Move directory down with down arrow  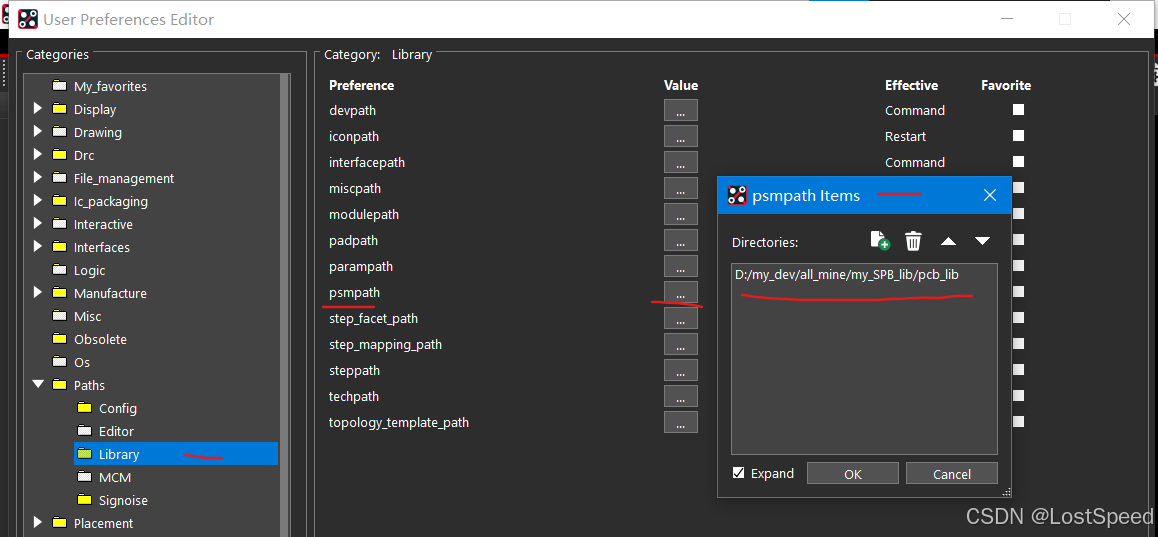point(982,241)
